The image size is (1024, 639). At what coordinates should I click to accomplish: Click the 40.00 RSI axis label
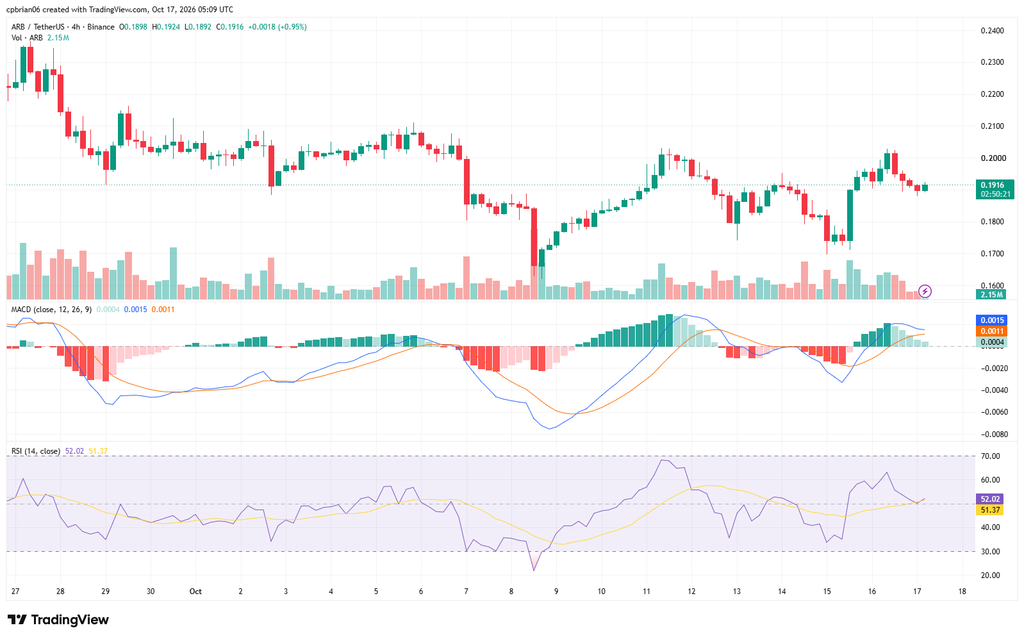[x=990, y=528]
